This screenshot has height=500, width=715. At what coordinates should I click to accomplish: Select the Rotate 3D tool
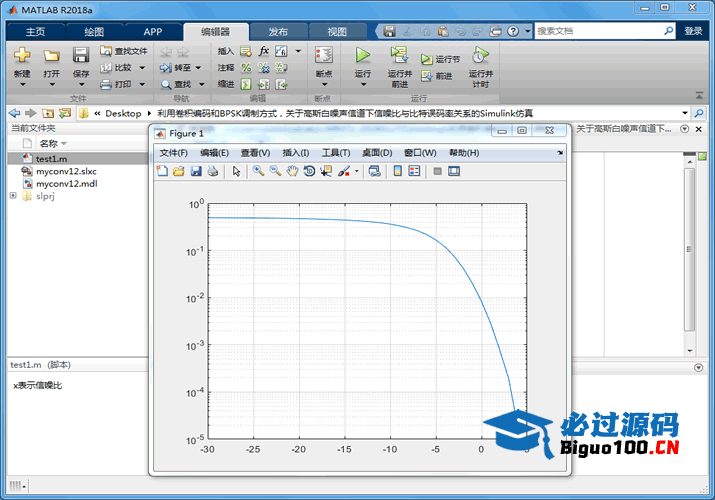pos(309,171)
